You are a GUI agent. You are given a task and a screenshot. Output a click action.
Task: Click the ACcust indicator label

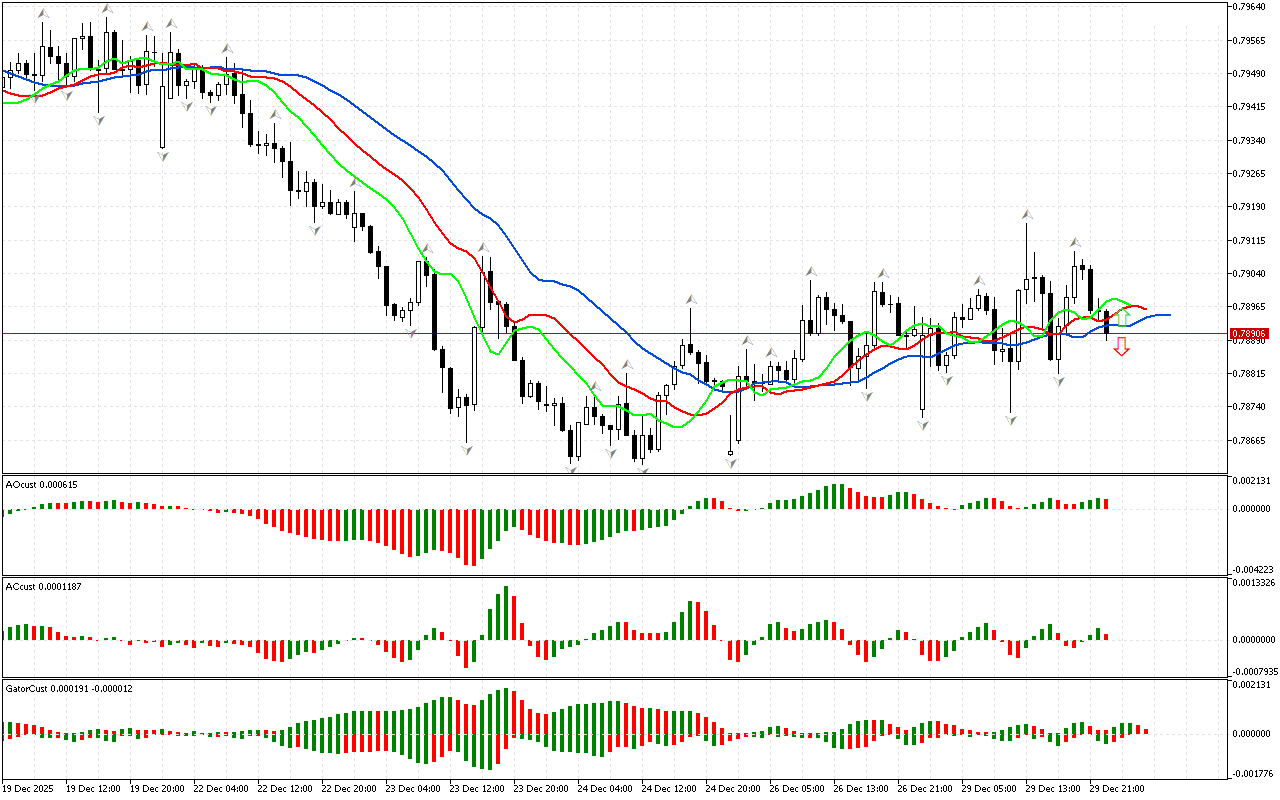(43, 586)
